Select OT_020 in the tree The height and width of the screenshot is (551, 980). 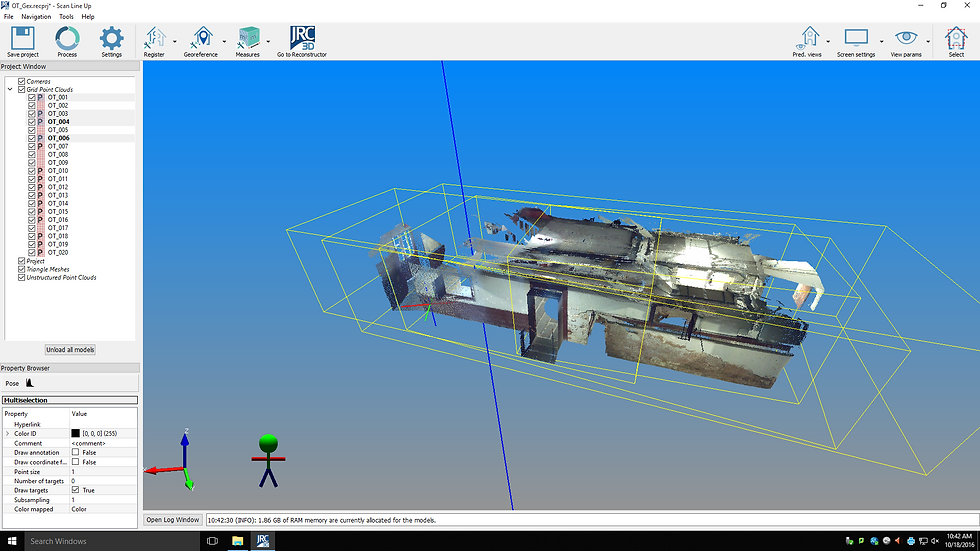[x=58, y=252]
